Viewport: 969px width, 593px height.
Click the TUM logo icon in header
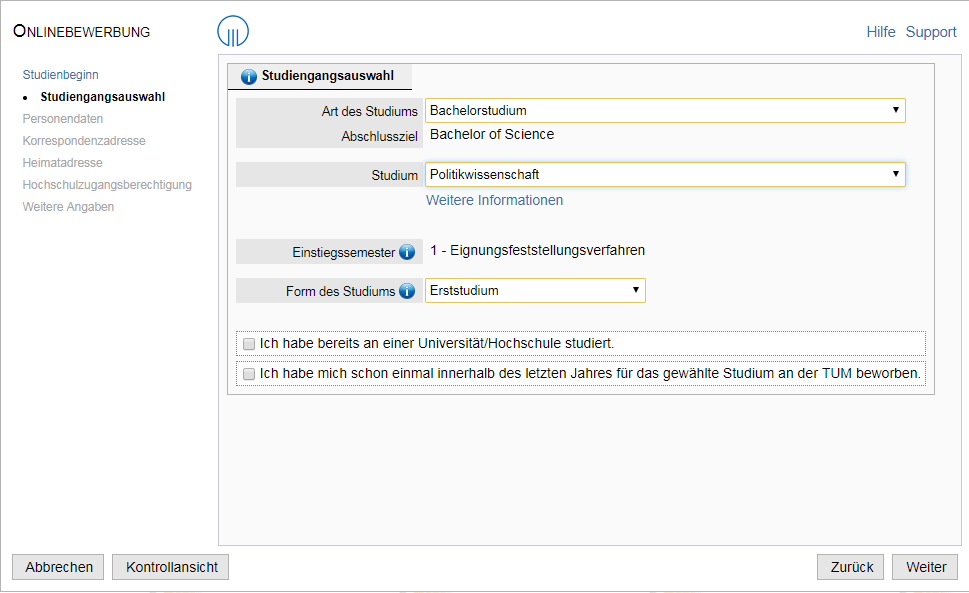point(233,32)
